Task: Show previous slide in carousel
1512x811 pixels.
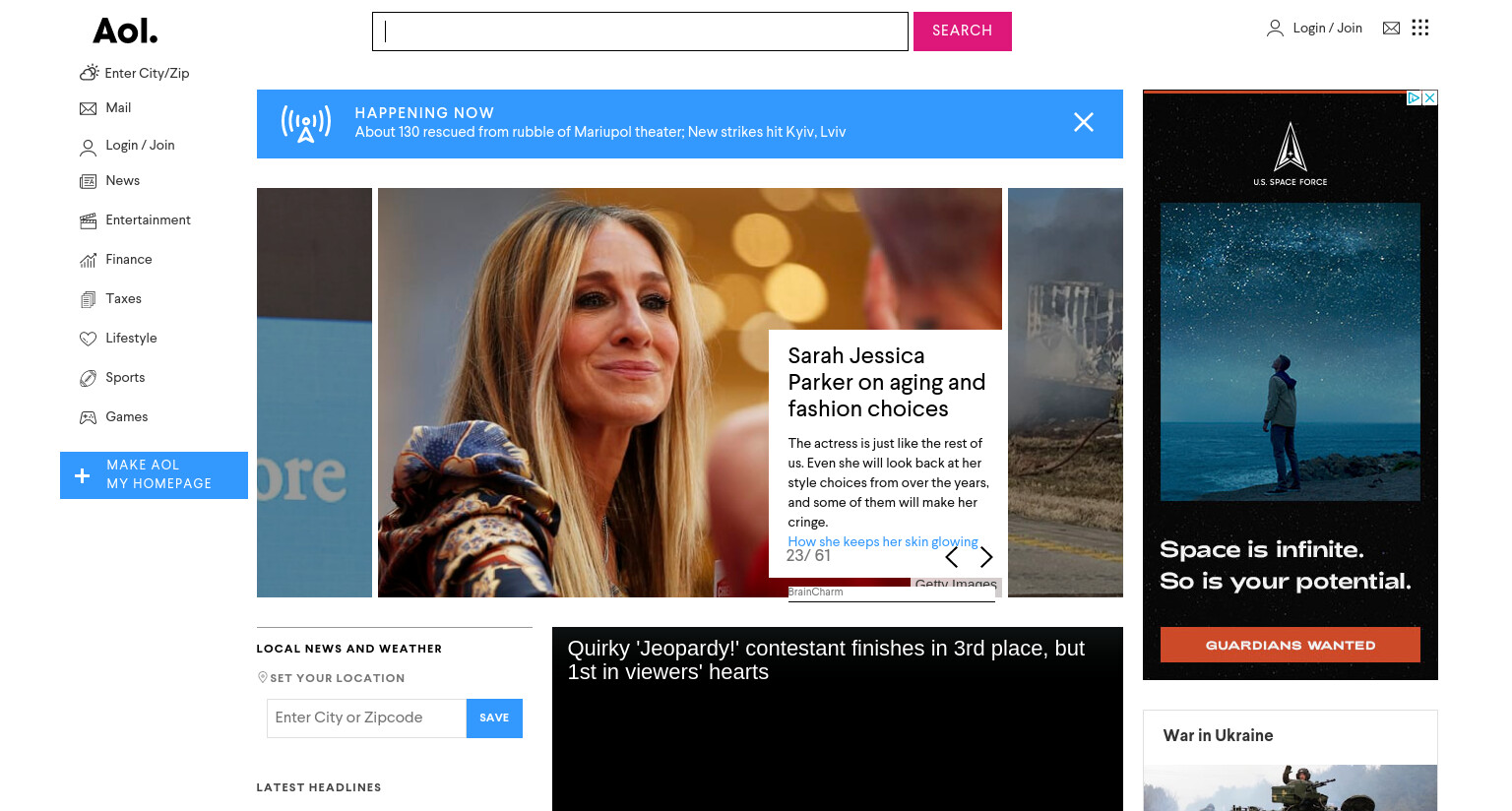Action: (951, 558)
